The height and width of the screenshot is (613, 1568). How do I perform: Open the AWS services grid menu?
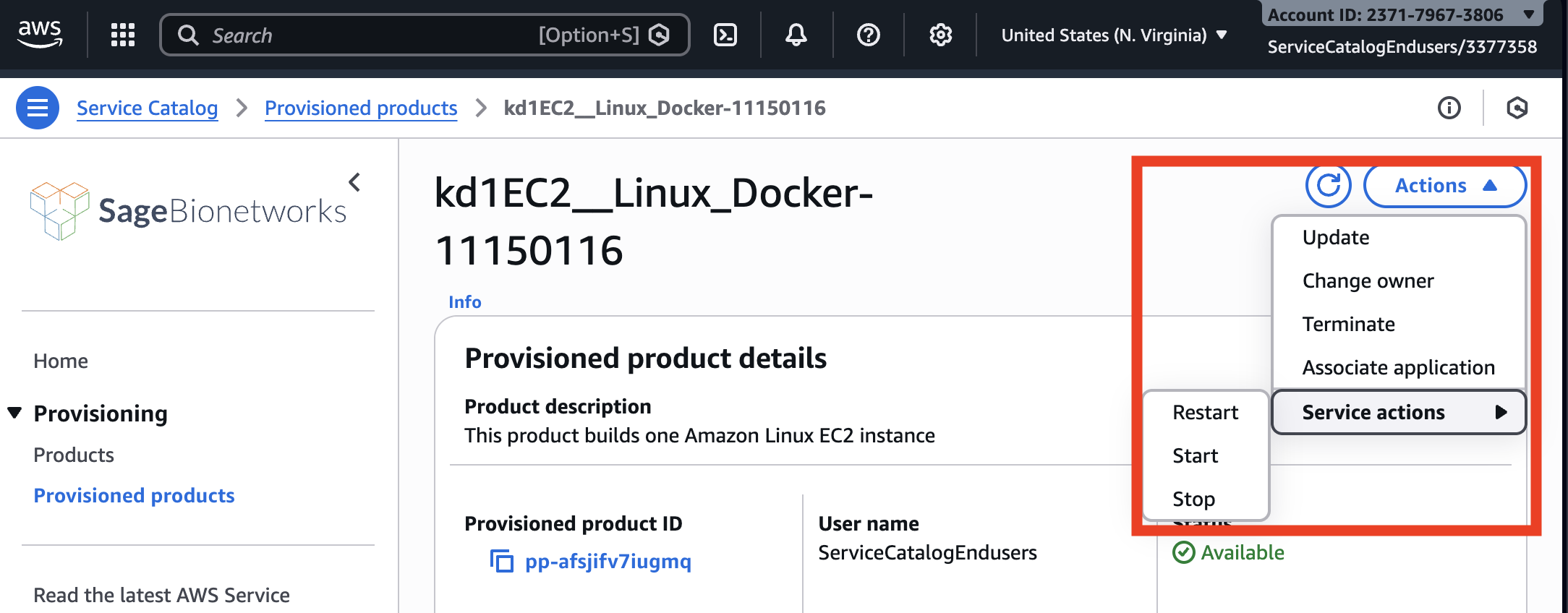(123, 35)
